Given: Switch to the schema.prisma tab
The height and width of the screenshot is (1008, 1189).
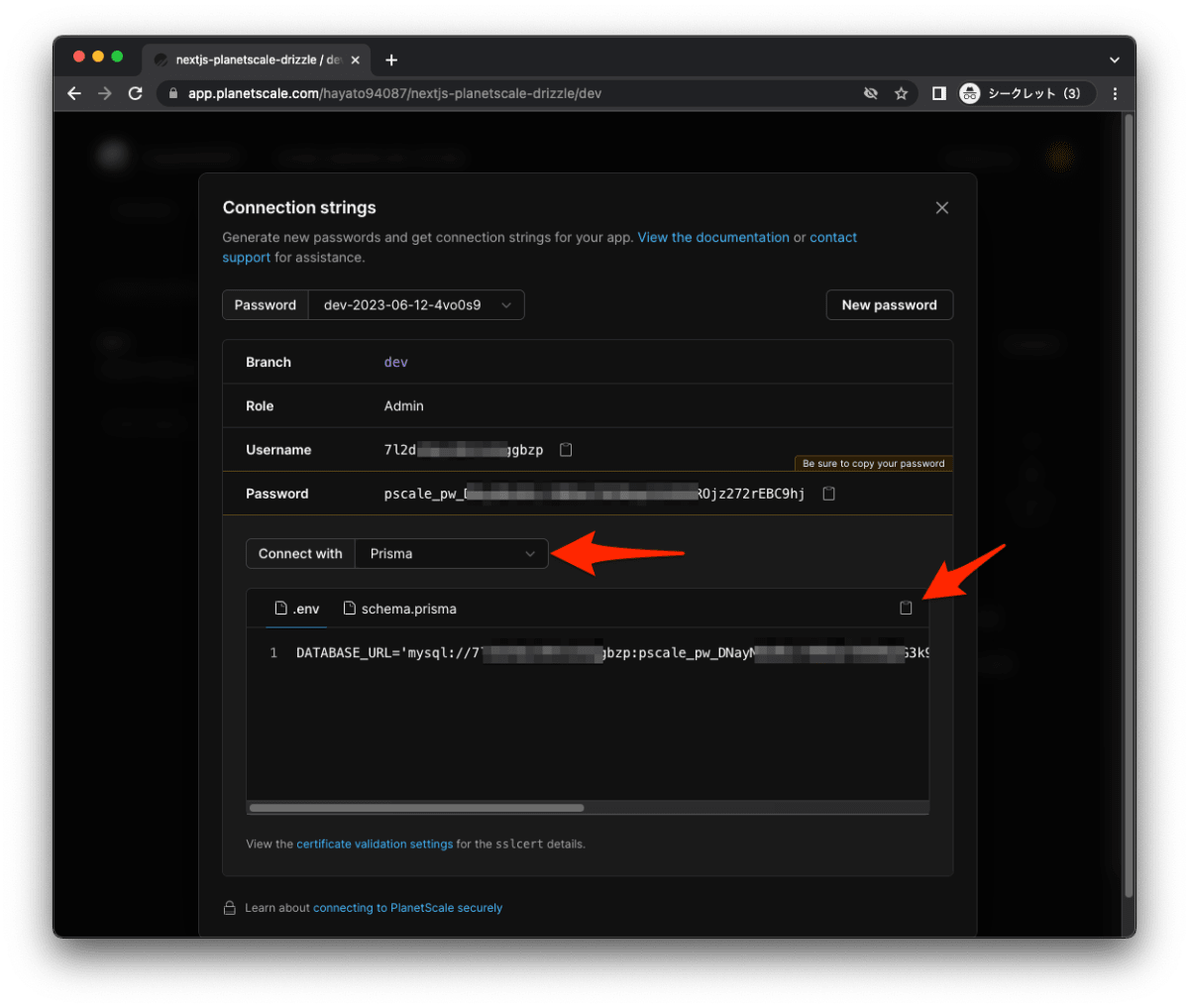Looking at the screenshot, I should click(x=399, y=609).
